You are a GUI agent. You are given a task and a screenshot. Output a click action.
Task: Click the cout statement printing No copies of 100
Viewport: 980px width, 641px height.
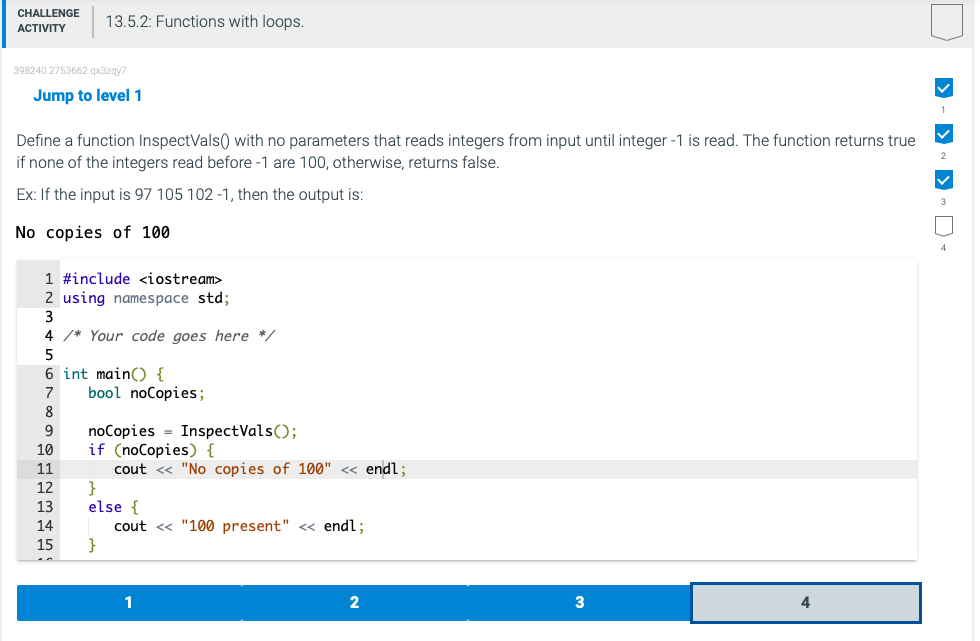(240, 468)
